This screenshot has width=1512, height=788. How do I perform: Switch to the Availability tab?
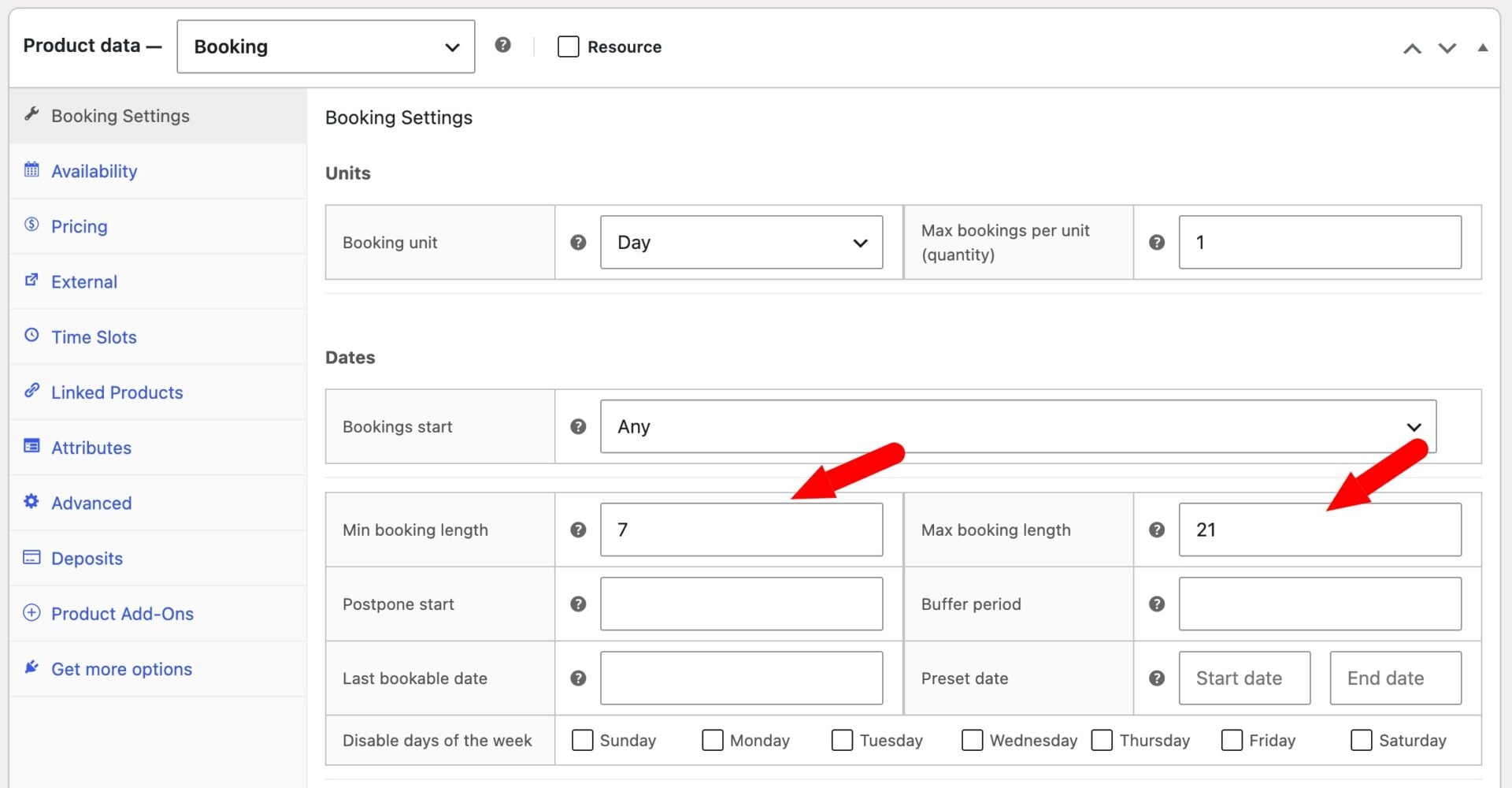[157, 171]
